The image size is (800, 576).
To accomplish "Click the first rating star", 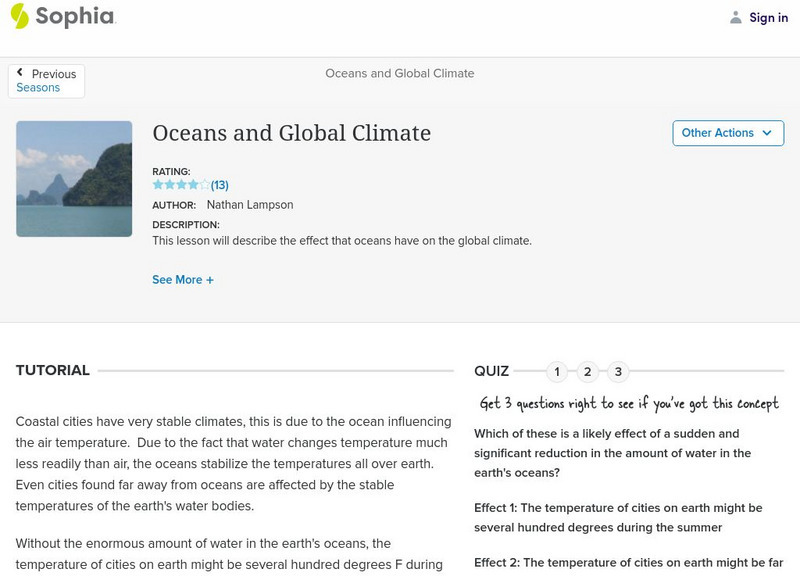I will coord(158,184).
